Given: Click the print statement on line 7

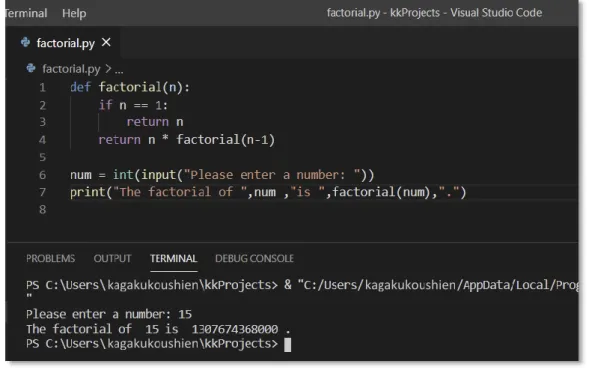Looking at the screenshot, I should [x=268, y=192].
